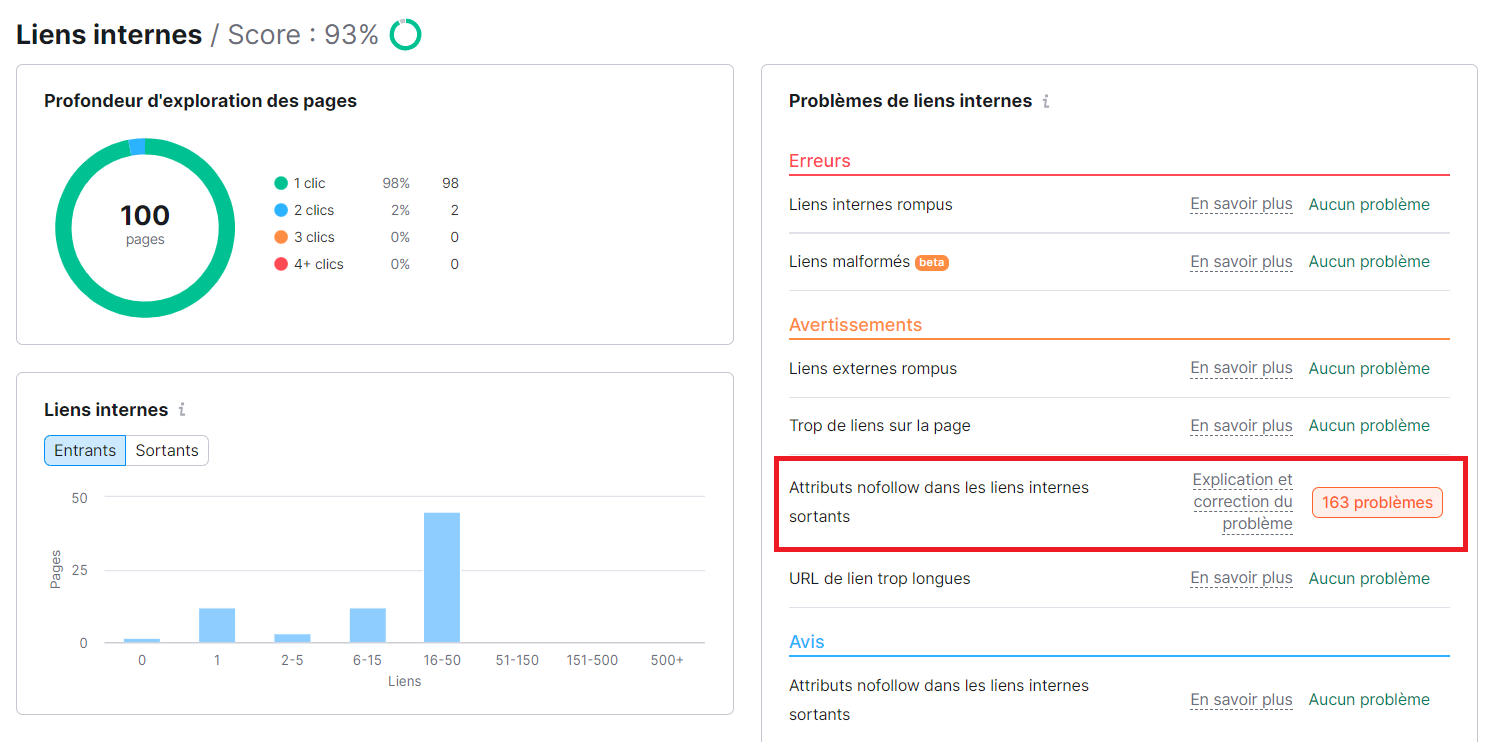Click Liens internes rompus row label
The height and width of the screenshot is (742, 1502).
(870, 204)
